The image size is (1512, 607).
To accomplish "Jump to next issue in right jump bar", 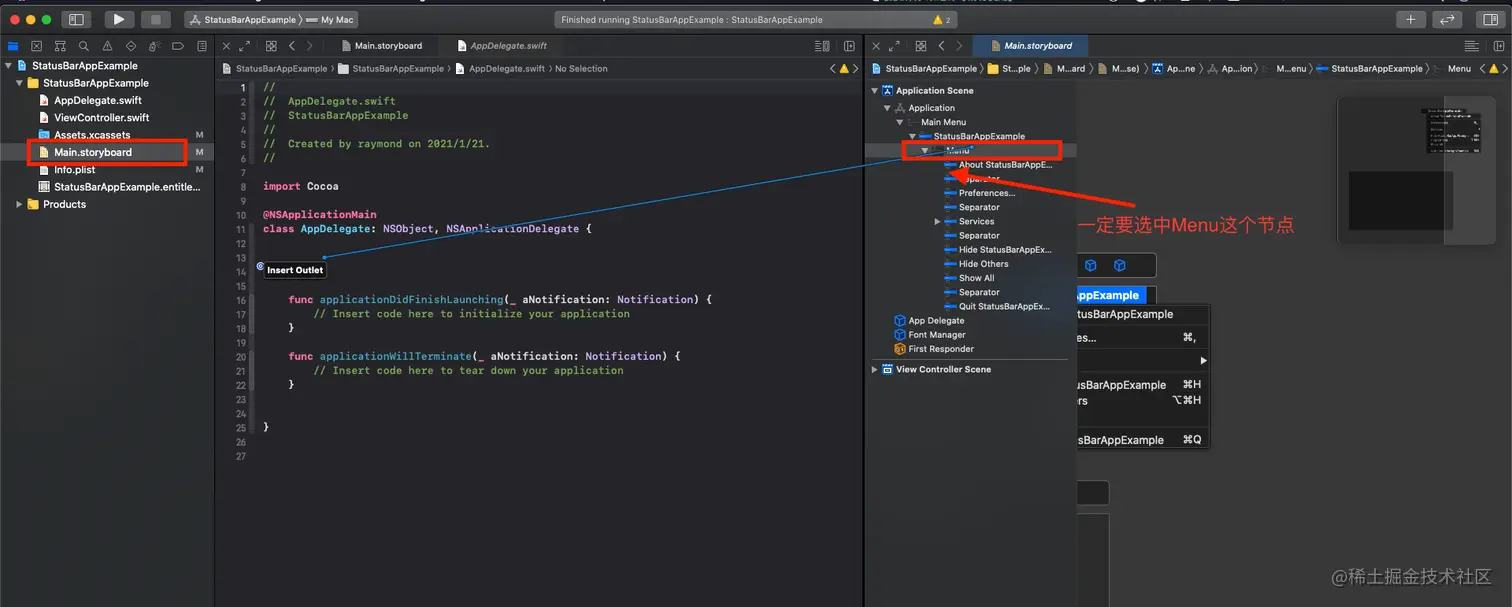I will tap(1505, 69).
